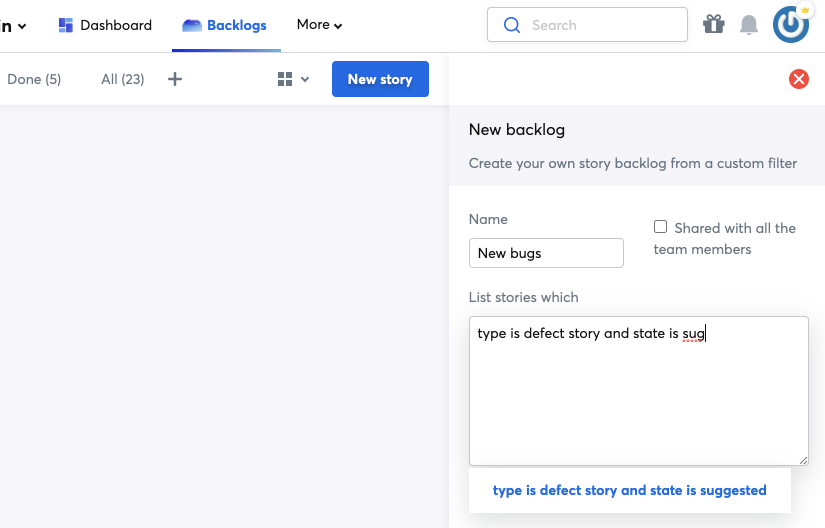Expand the view layout chevron dropdown
Viewport: 825px width, 528px height.
[x=305, y=79]
